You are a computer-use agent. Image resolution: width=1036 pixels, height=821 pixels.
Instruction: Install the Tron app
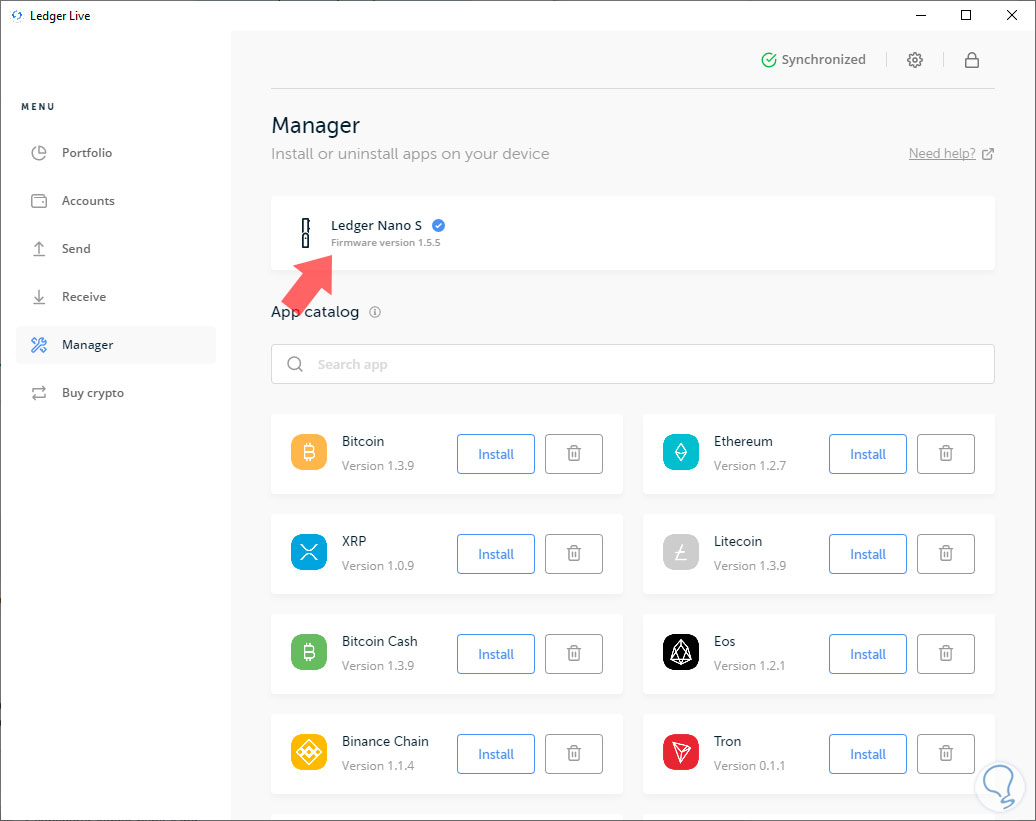click(868, 754)
